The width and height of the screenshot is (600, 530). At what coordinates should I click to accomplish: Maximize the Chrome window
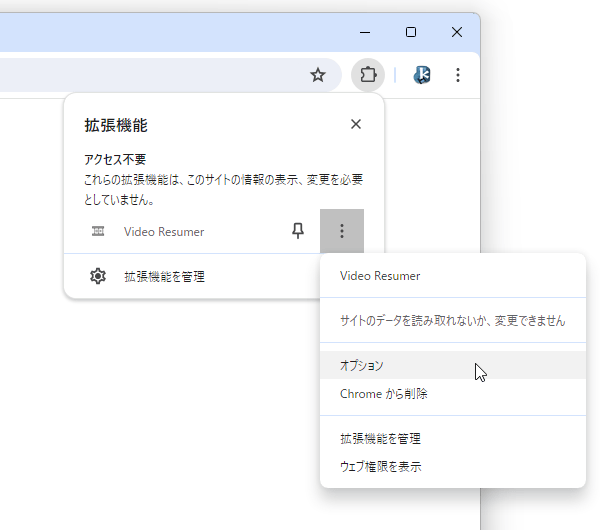[x=411, y=32]
